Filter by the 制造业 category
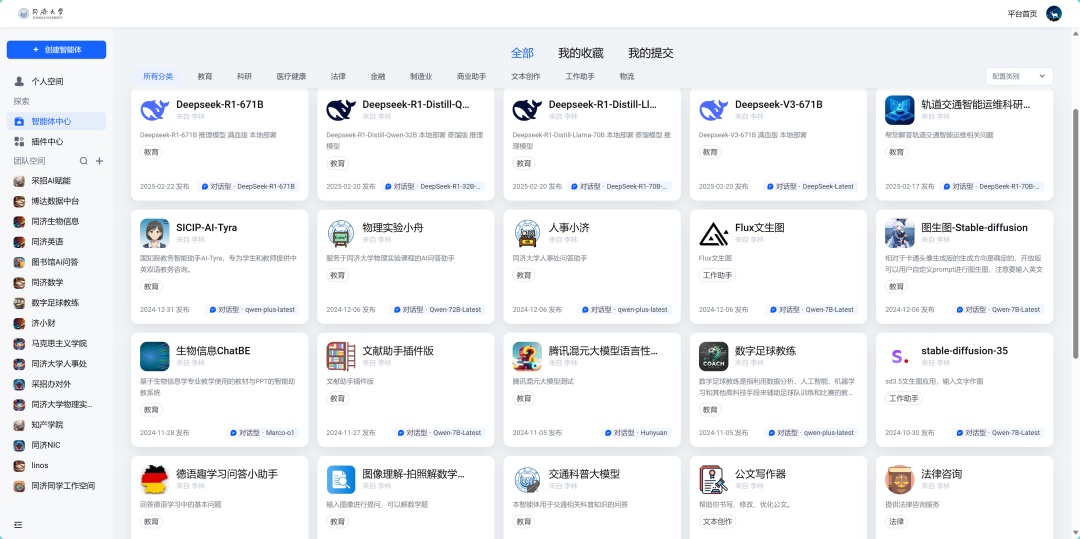1080x539 pixels. tap(421, 76)
